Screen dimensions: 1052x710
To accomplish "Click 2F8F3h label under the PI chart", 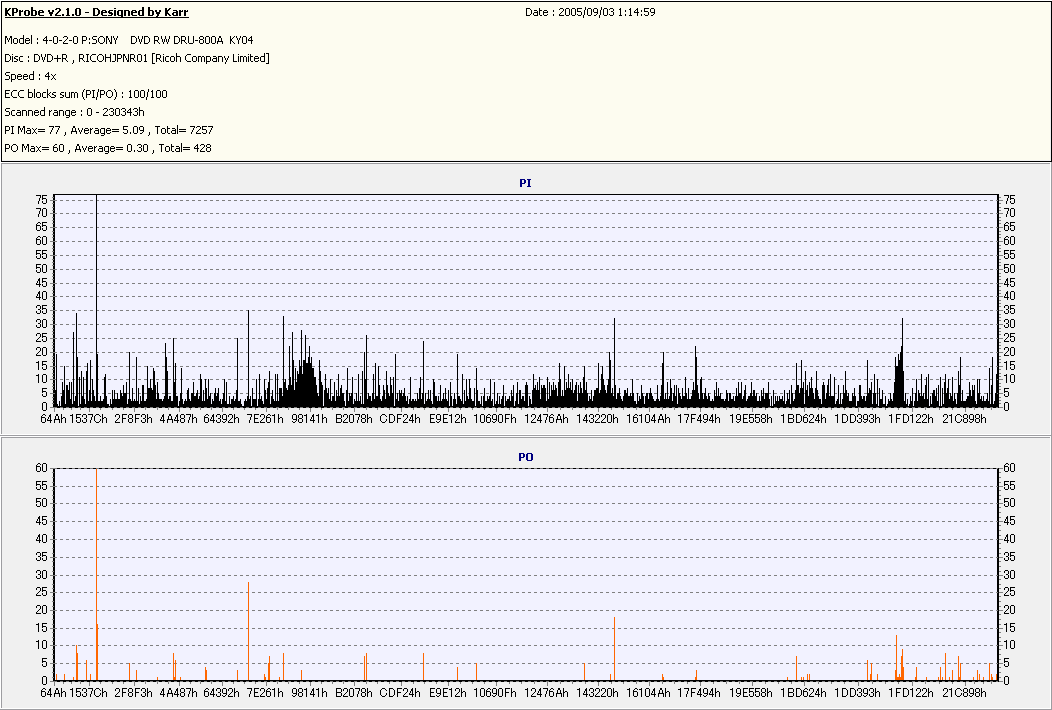I will tap(134, 419).
